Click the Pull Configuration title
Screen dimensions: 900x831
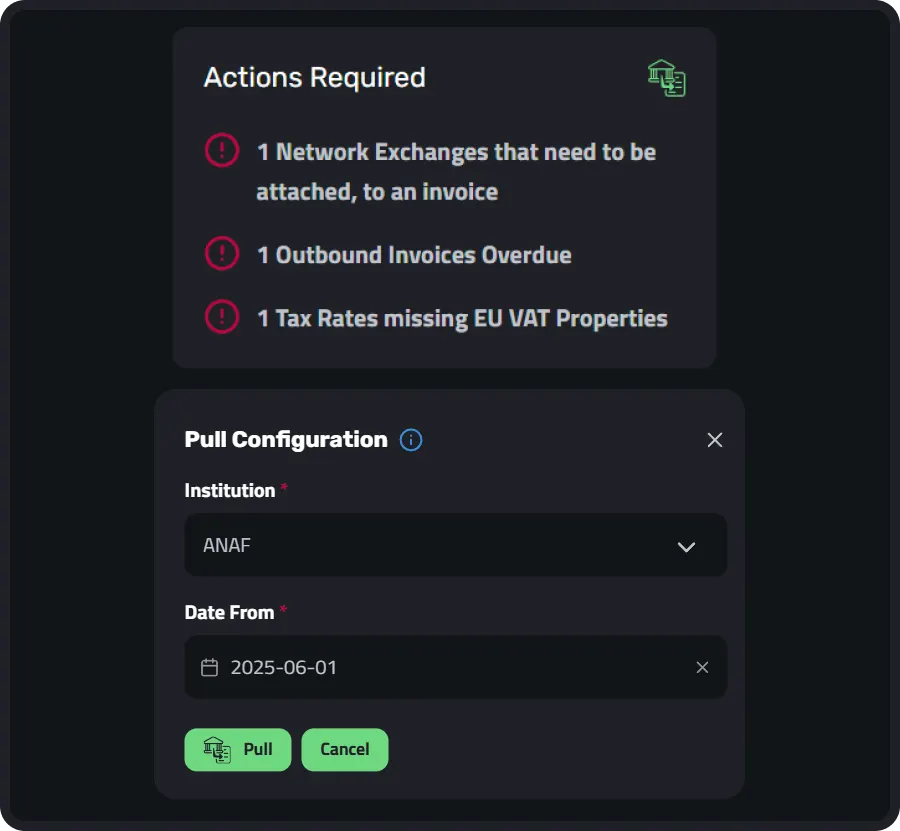(286, 440)
